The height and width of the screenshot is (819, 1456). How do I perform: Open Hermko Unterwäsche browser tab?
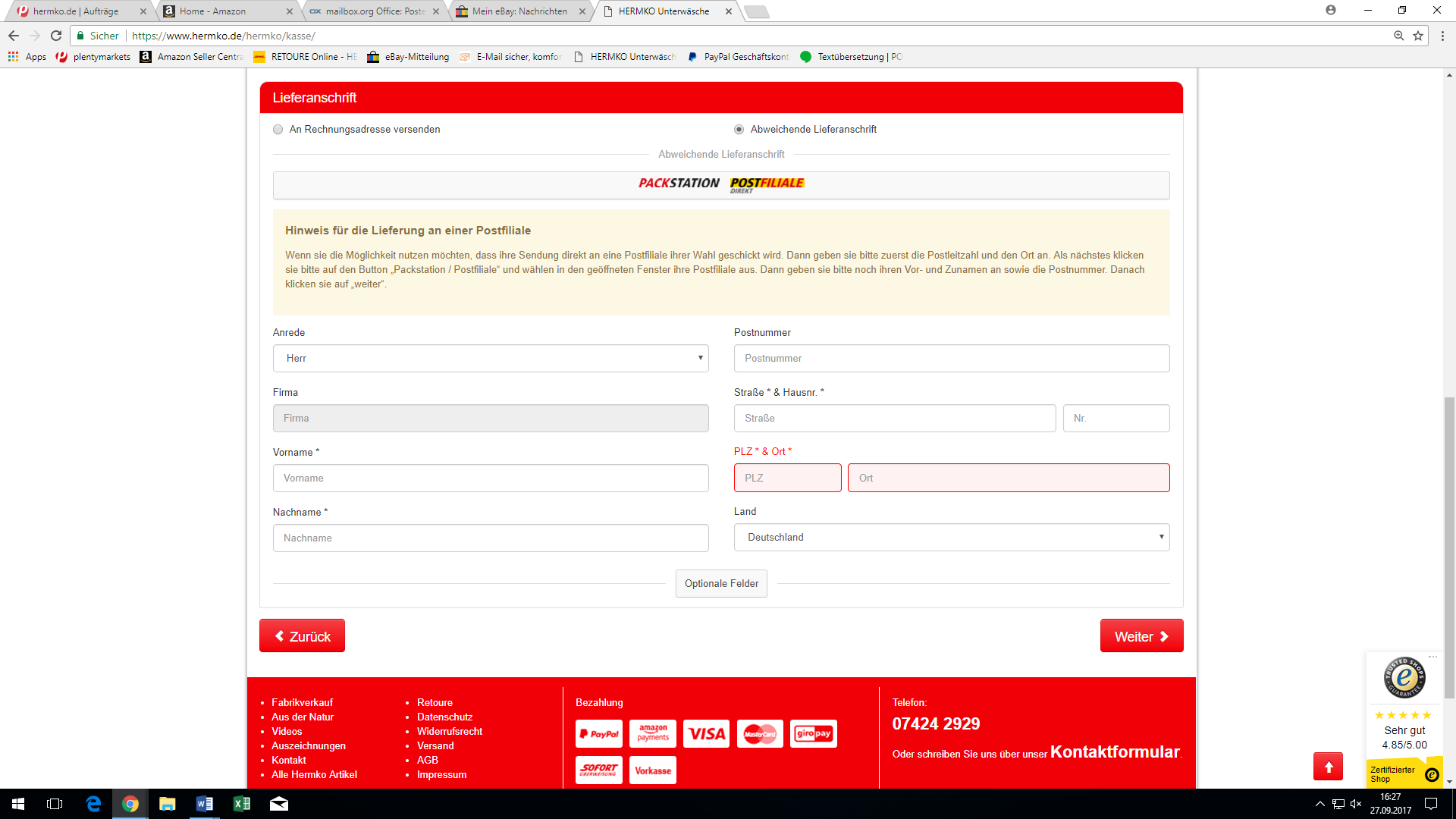point(670,11)
